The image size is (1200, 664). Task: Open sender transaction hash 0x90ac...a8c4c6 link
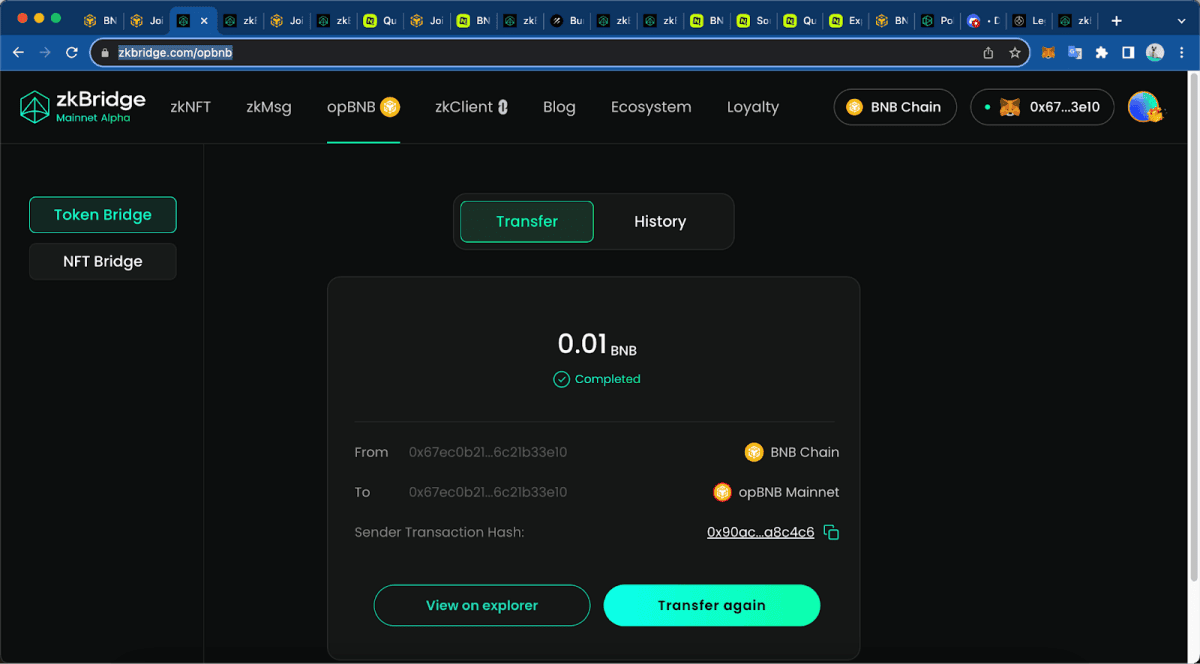coord(760,532)
